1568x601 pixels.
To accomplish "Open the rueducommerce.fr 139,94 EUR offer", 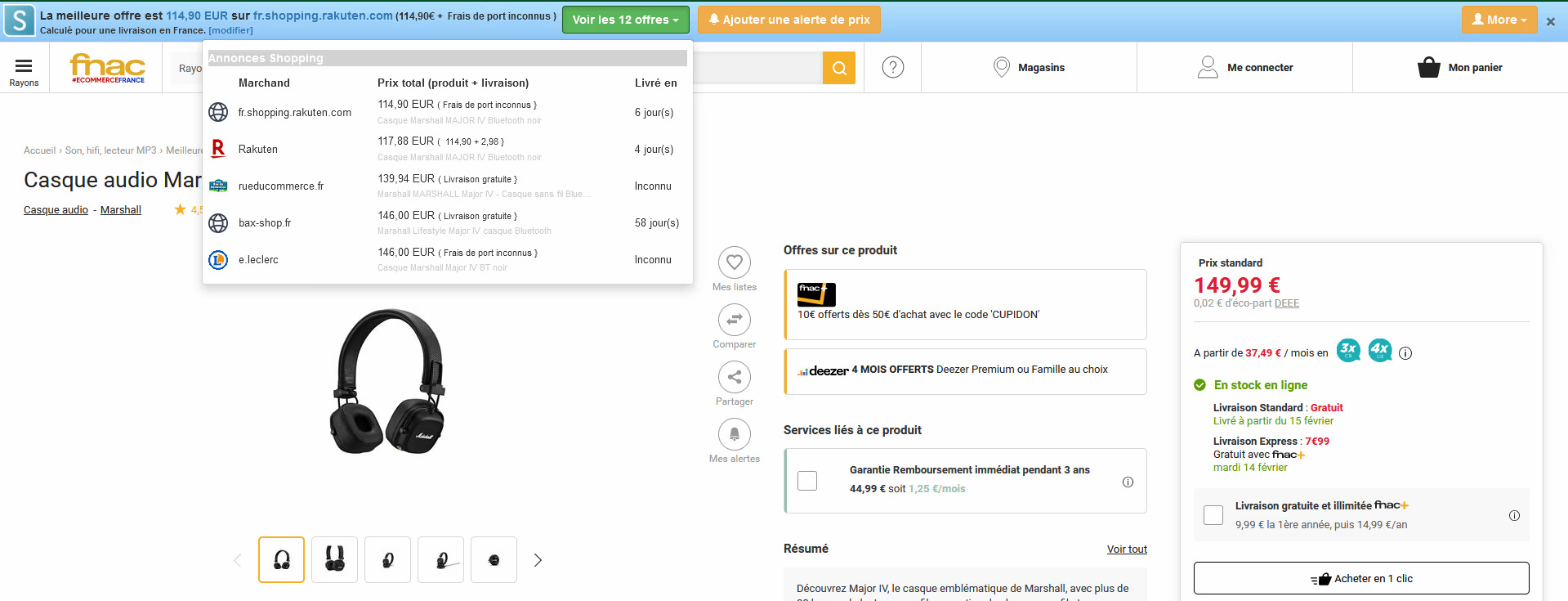I will pos(448,186).
